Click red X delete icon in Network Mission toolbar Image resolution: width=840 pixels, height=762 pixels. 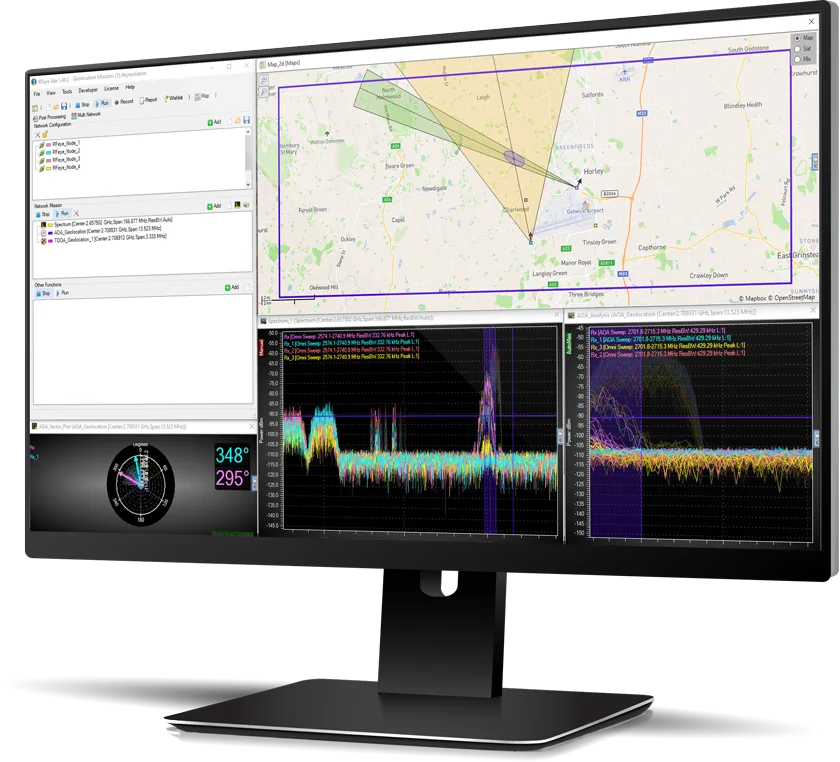pos(77,213)
